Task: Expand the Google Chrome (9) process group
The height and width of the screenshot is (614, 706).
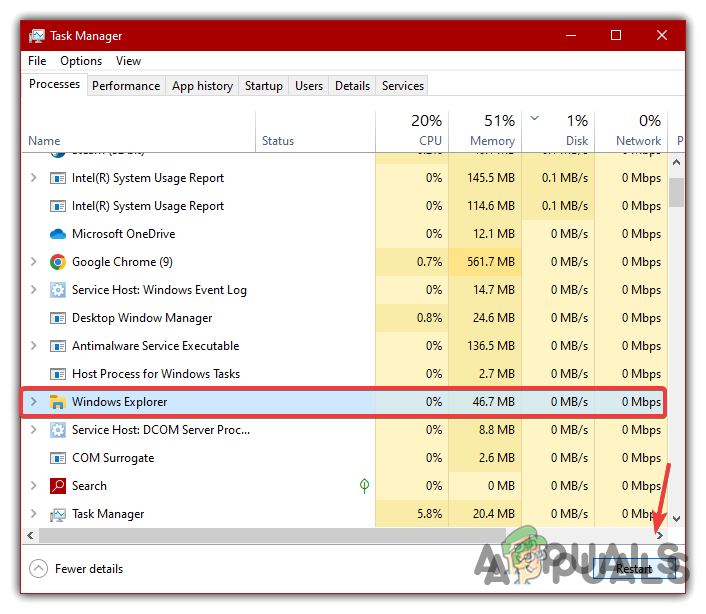Action: [x=34, y=262]
